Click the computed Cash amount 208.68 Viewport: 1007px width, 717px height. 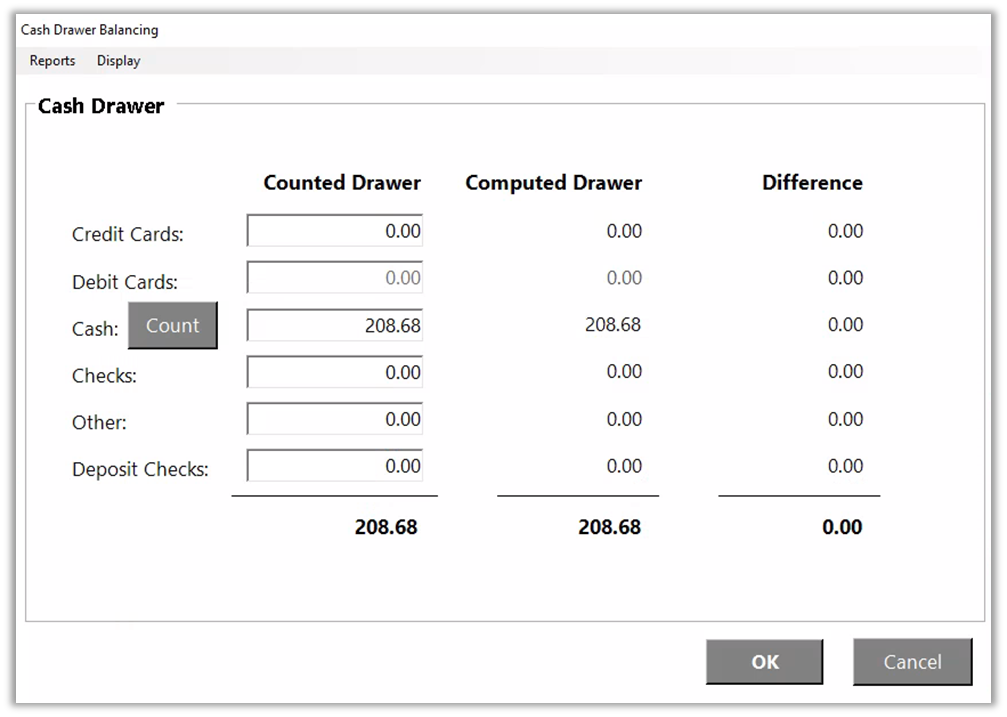613,325
